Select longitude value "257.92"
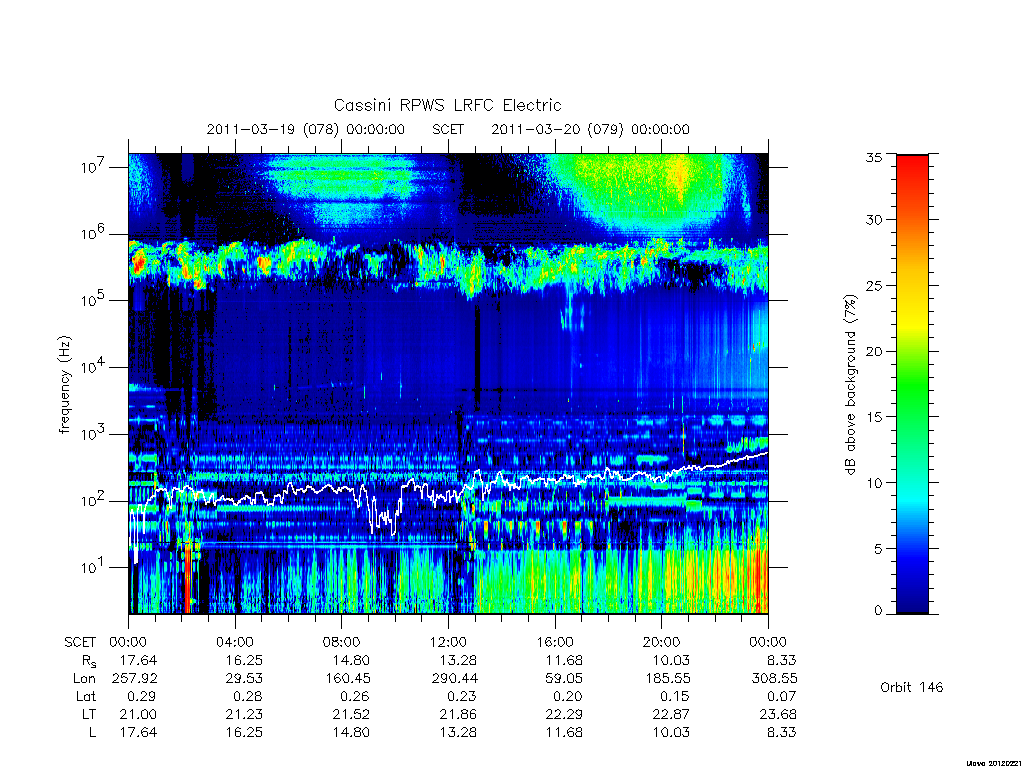The width and height of the screenshot is (1024, 768). 135,679
